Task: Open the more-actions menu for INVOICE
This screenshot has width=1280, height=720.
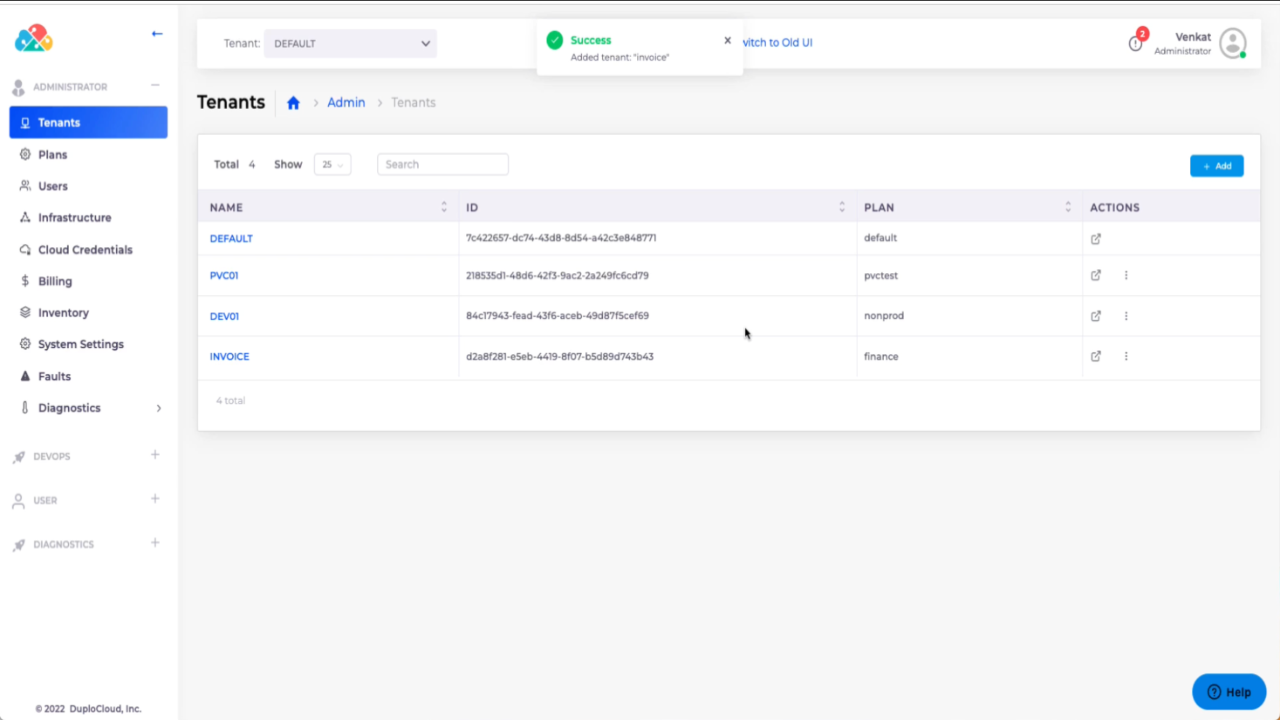Action: pos(1126,356)
